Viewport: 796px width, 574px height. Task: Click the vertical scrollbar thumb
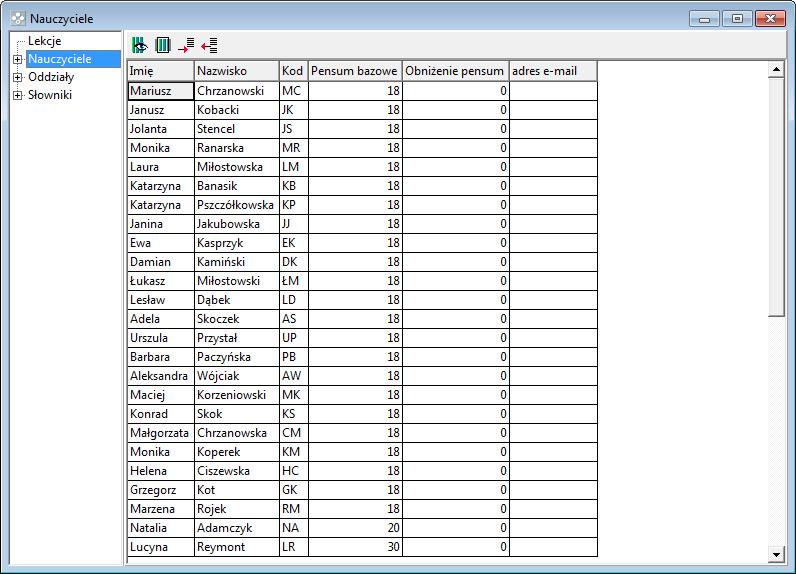point(776,197)
